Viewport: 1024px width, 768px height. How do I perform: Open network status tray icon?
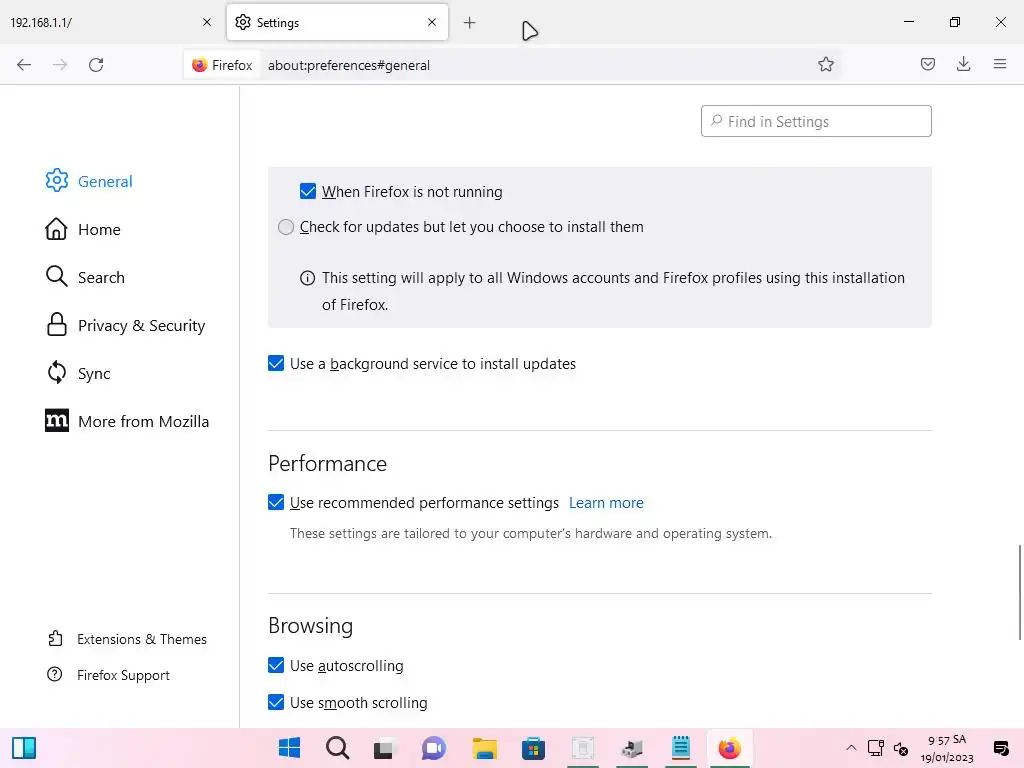pos(876,748)
